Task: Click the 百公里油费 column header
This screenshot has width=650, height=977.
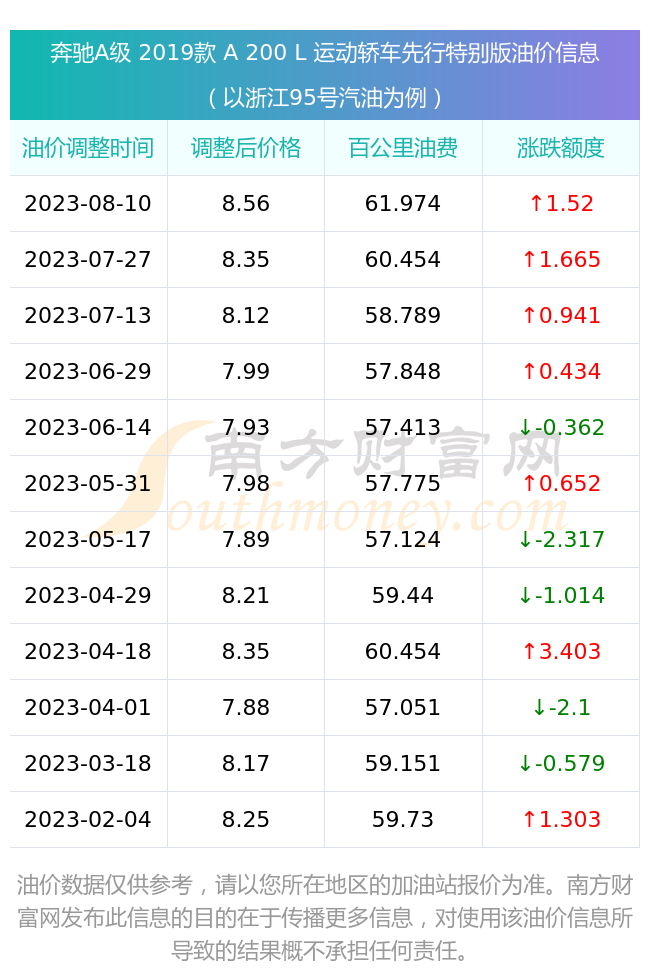Action: coord(403,148)
